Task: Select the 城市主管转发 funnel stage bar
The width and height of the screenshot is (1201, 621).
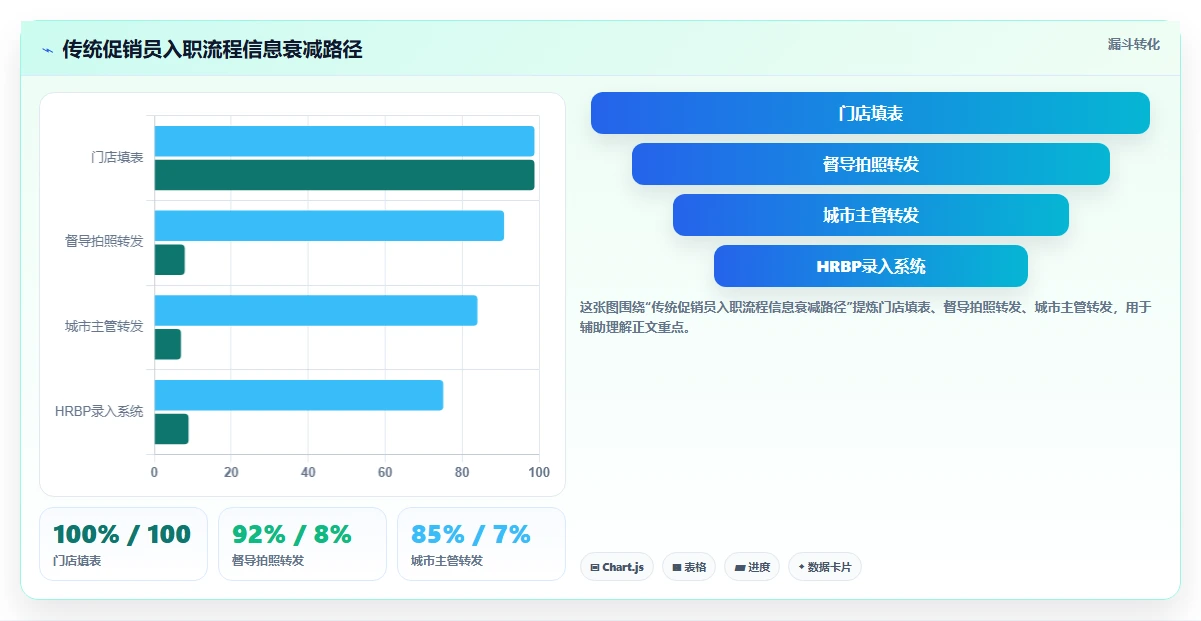Action: [870, 215]
